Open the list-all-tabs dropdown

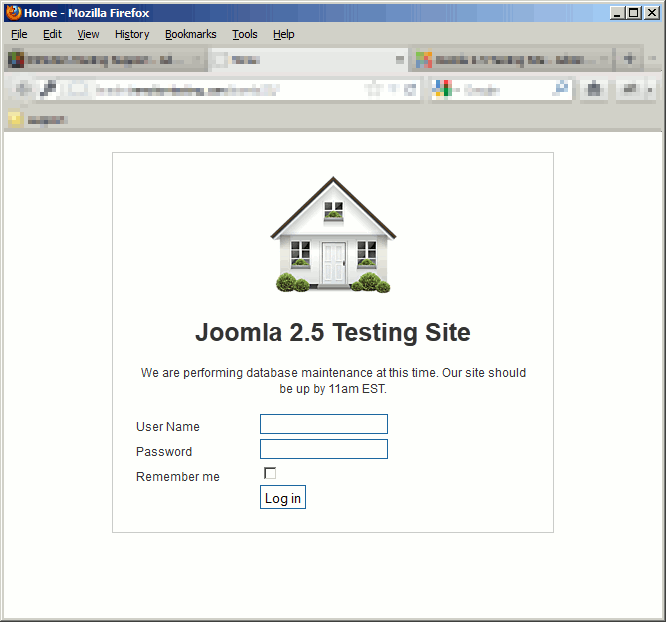point(652,59)
